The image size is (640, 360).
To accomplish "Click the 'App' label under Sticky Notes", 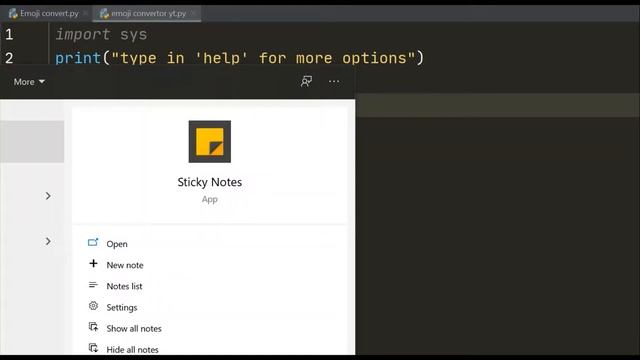I will (209, 199).
